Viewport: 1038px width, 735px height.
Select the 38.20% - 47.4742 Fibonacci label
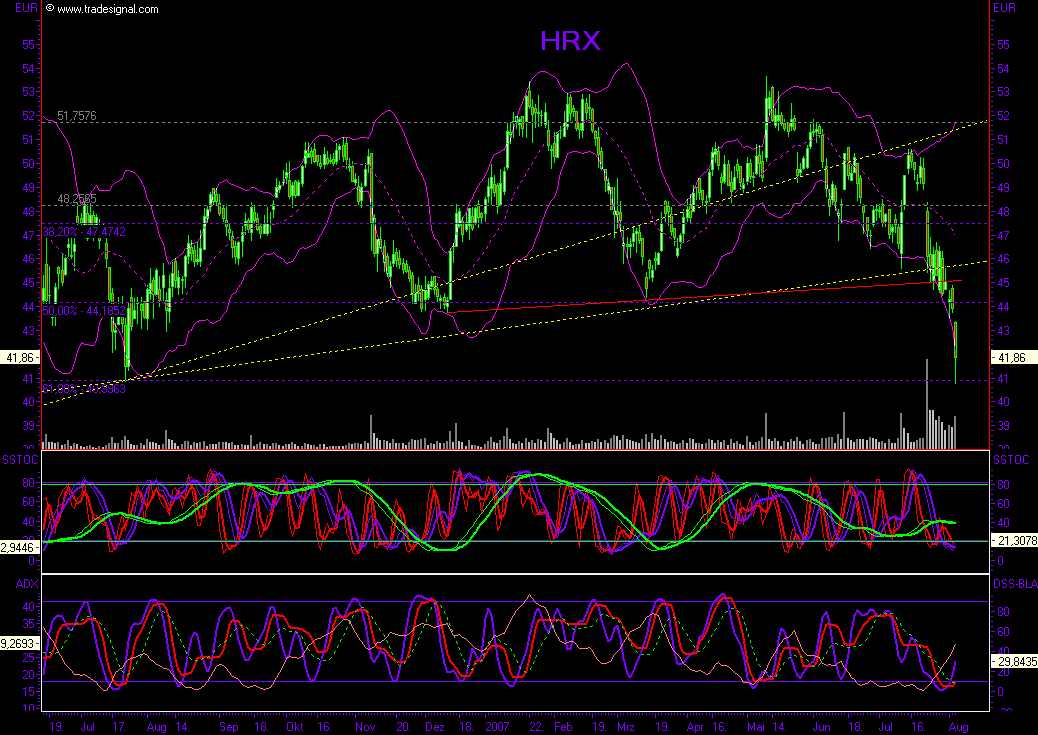86,231
